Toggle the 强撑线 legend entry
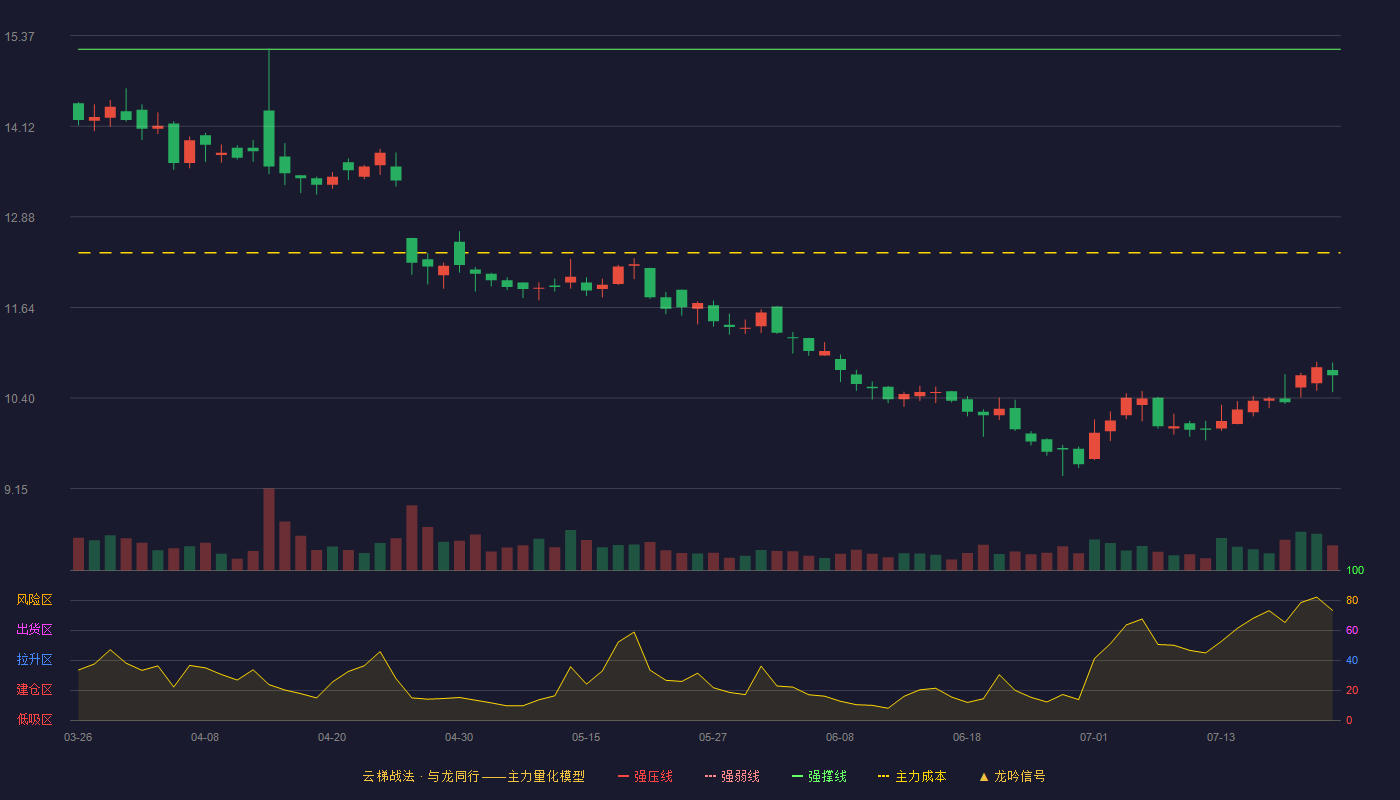Image resolution: width=1400 pixels, height=800 pixels. (x=820, y=776)
